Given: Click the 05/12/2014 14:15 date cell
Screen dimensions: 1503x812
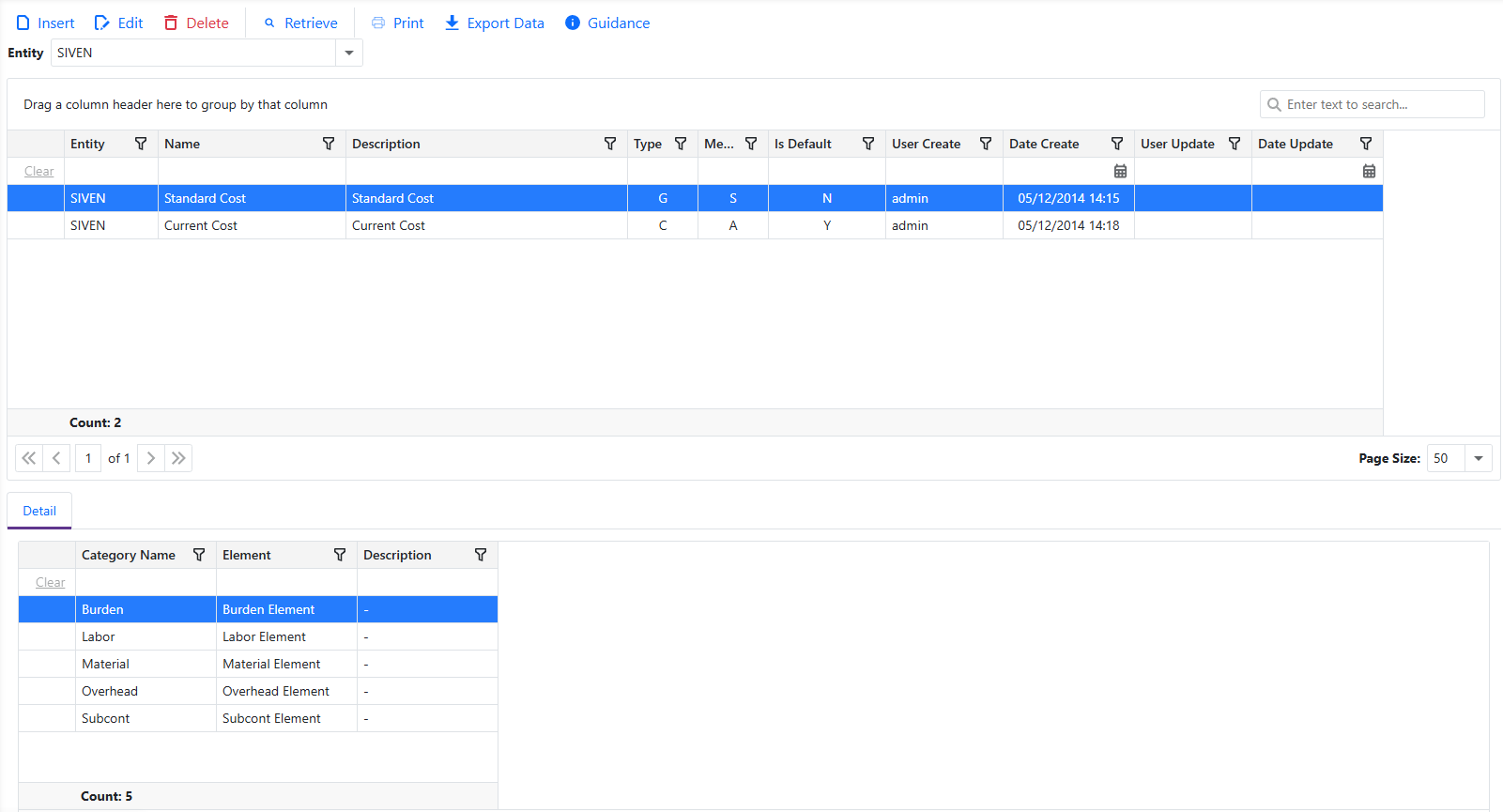Looking at the screenshot, I should pyautogui.click(x=1068, y=198).
